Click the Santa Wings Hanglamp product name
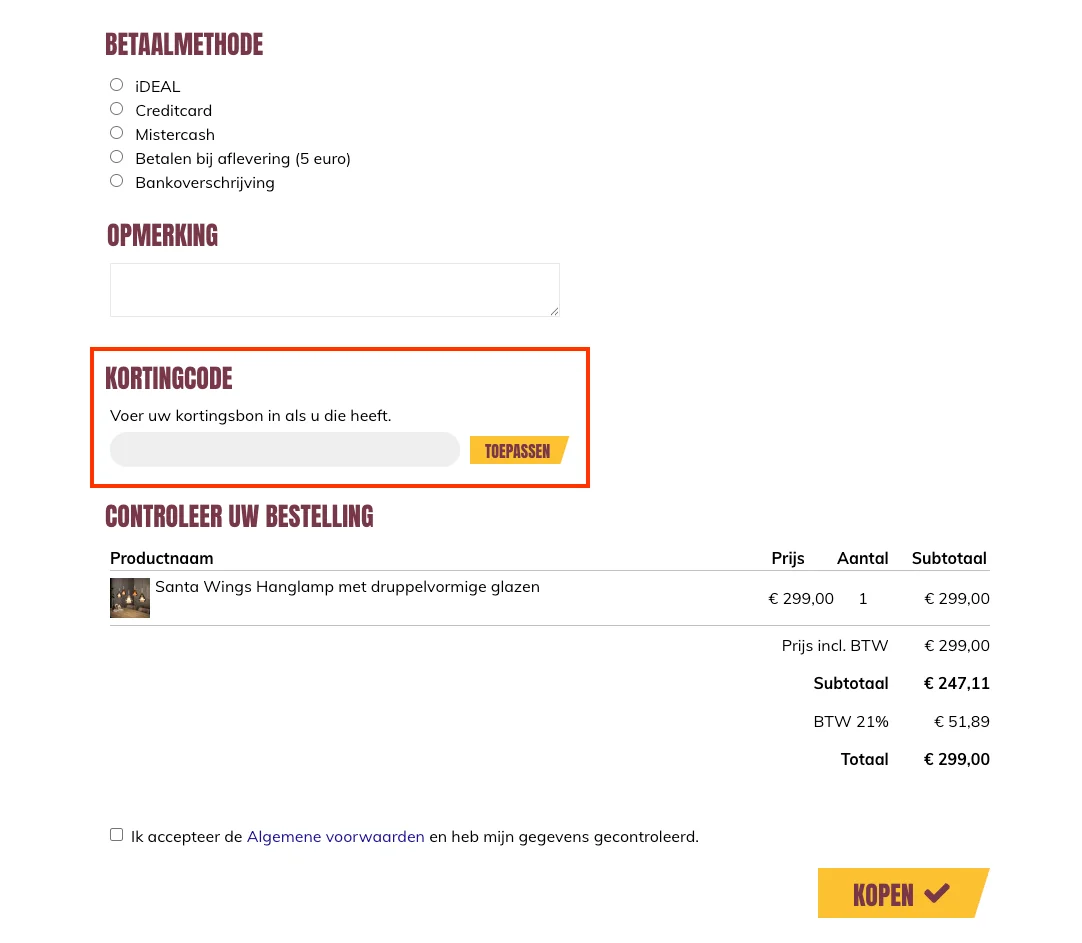This screenshot has height=943, width=1082. tap(347, 587)
